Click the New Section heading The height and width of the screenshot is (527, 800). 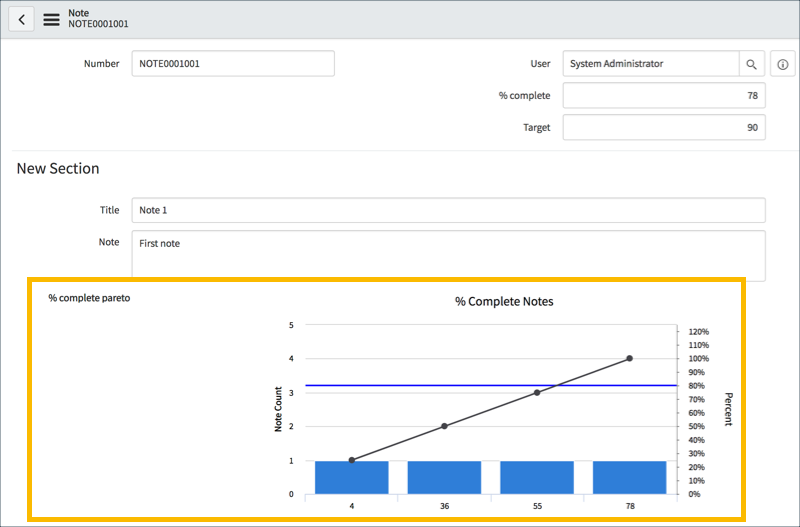point(58,169)
